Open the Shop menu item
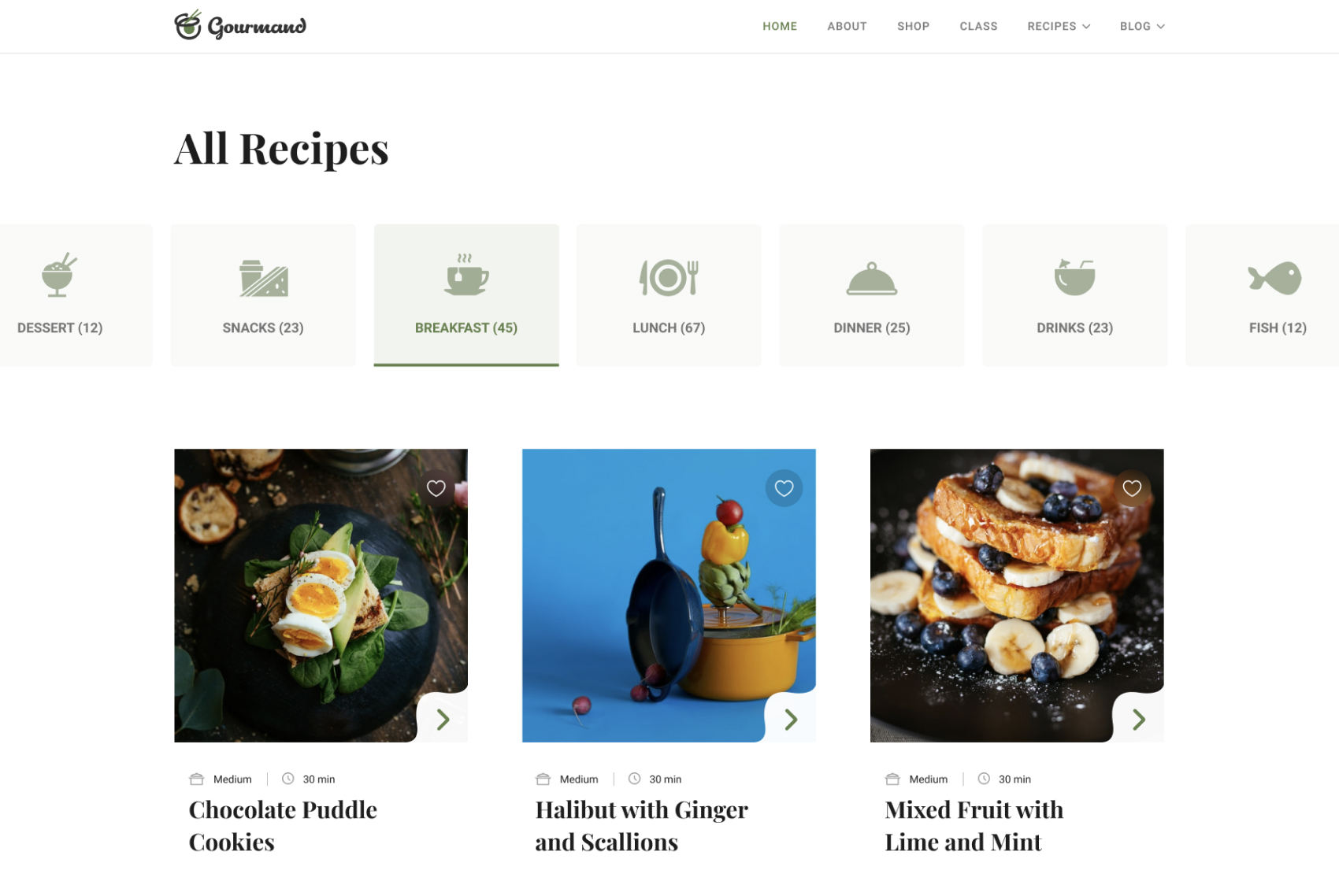This screenshot has width=1339, height=896. pos(913,26)
